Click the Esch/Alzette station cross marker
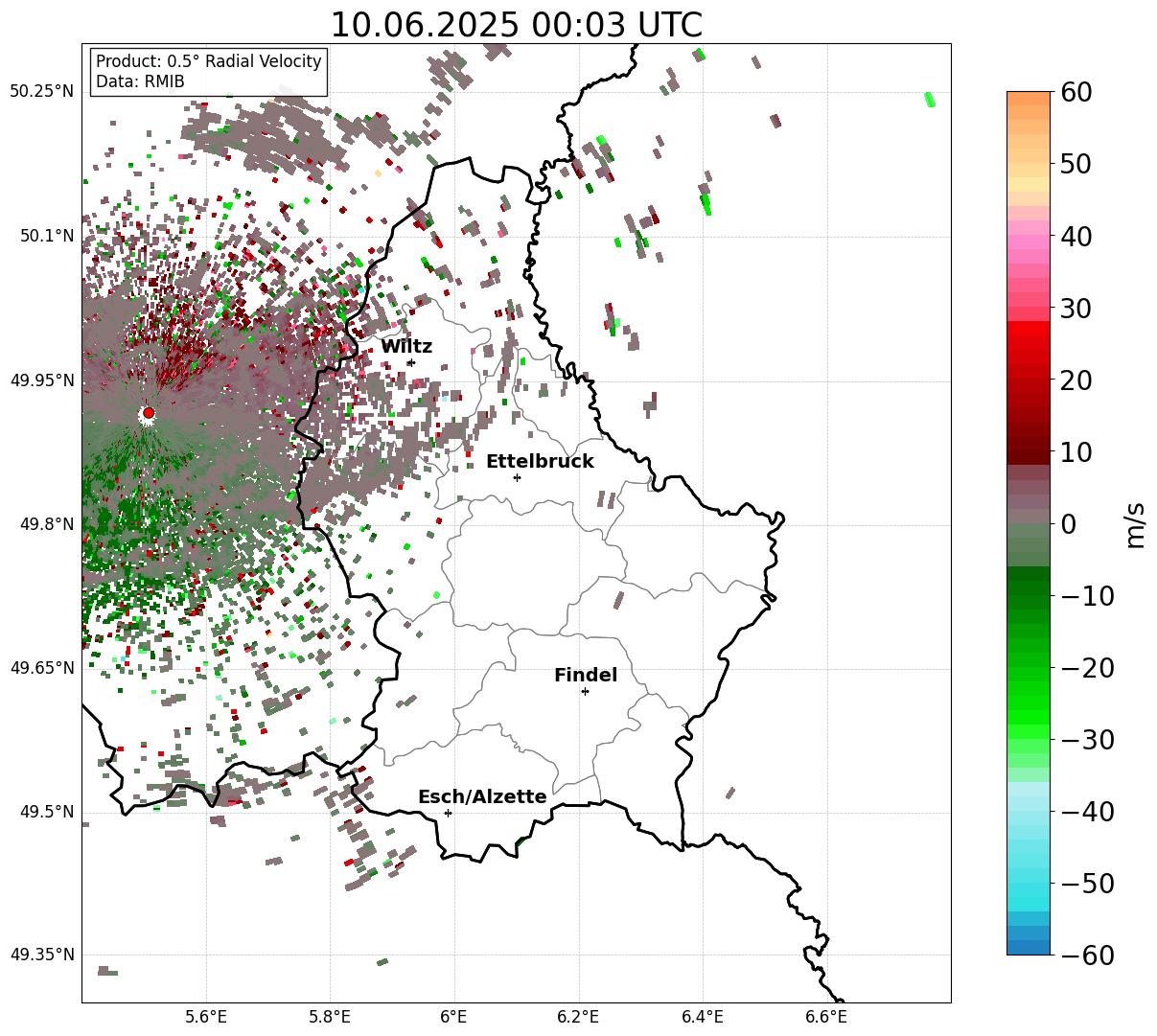 pyautogui.click(x=448, y=813)
